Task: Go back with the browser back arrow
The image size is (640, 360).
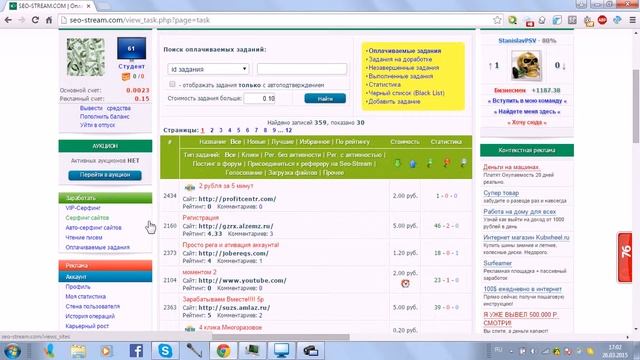Action: pyautogui.click(x=8, y=20)
